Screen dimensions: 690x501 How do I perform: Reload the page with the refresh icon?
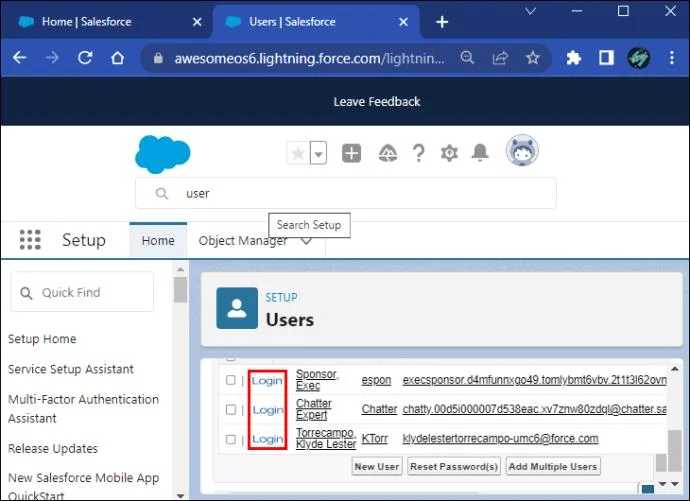pos(85,58)
